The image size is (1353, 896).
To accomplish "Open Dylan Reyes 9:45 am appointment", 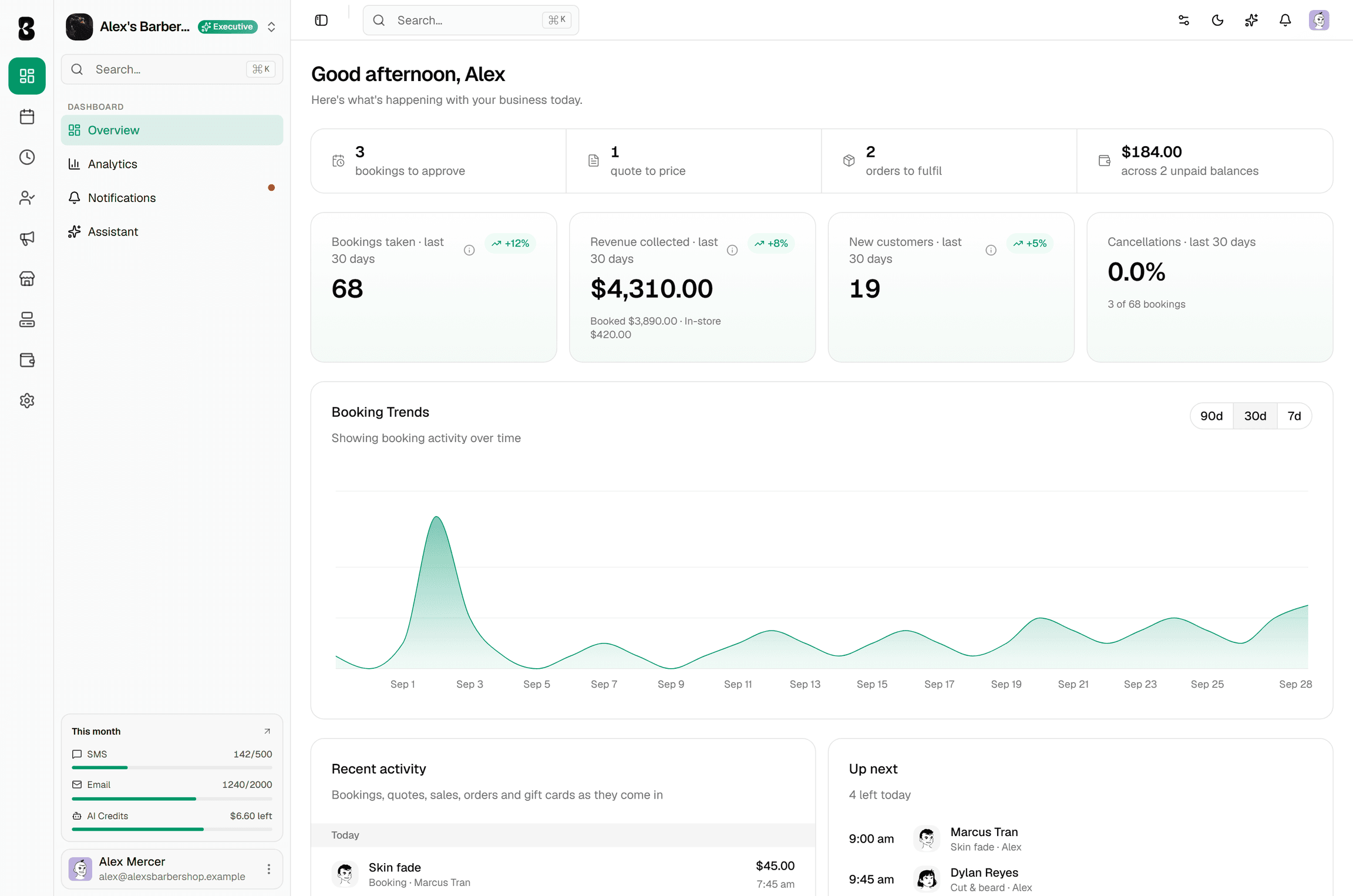I will (x=1080, y=879).
